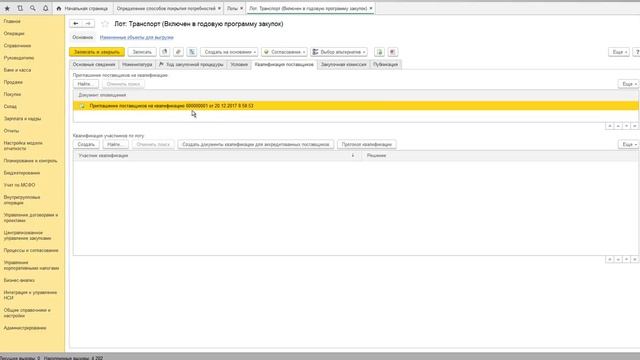This screenshot has height=360, width=640.
Task: Navigate back with the left arrow button
Action: (x=76, y=24)
